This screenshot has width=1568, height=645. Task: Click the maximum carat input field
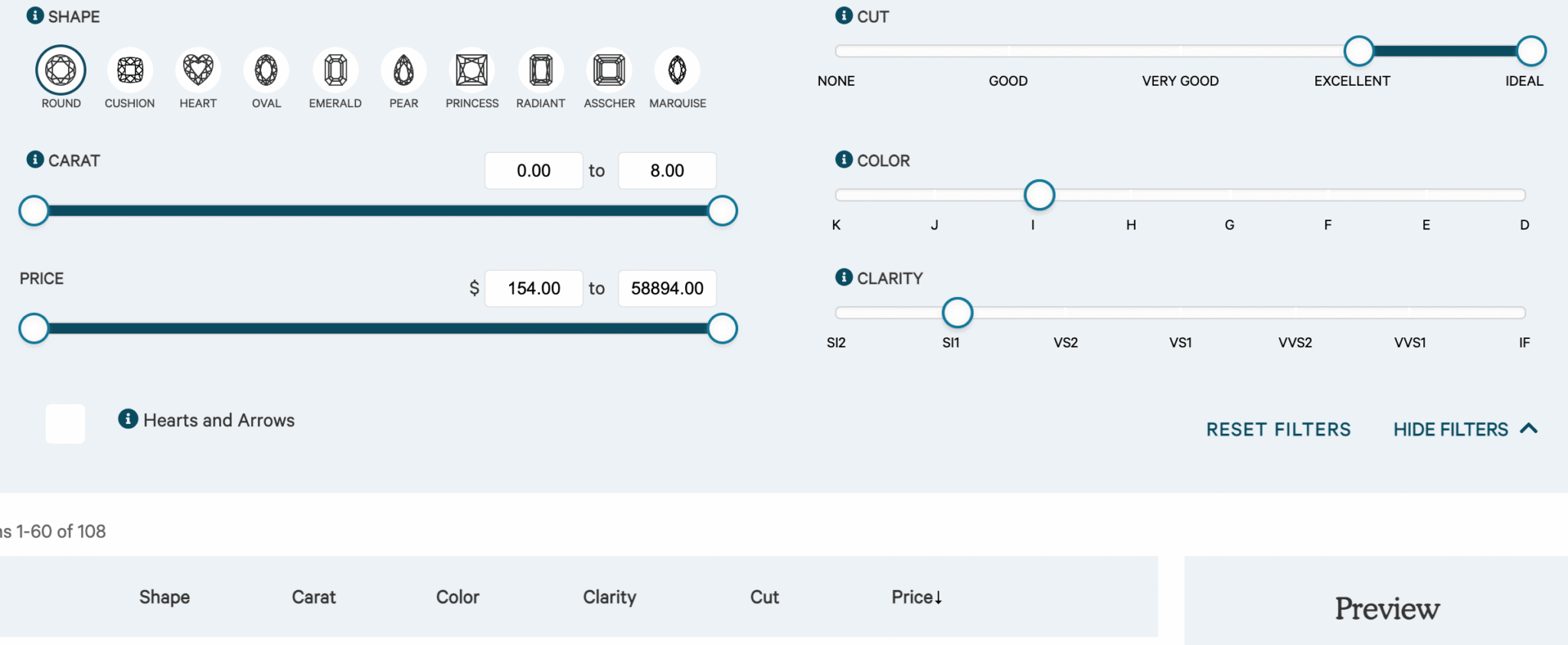pyautogui.click(x=667, y=171)
